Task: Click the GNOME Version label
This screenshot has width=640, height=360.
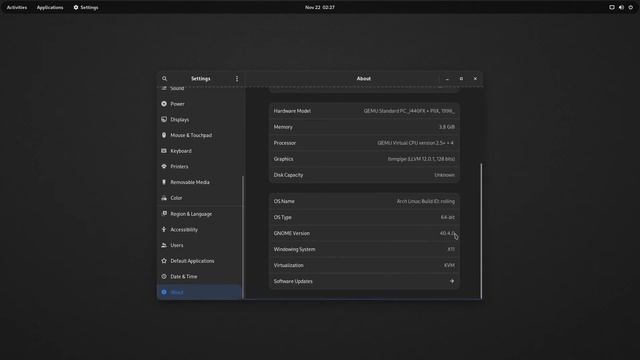Action: (291, 233)
